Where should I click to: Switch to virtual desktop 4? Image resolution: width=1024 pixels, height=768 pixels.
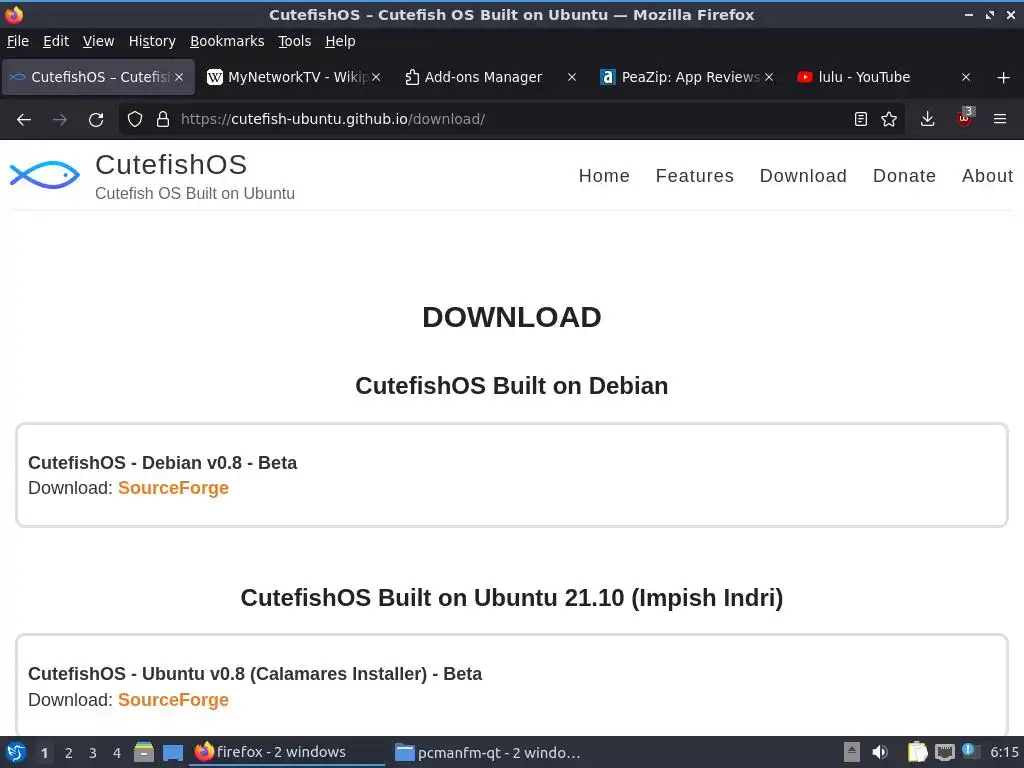(x=117, y=753)
